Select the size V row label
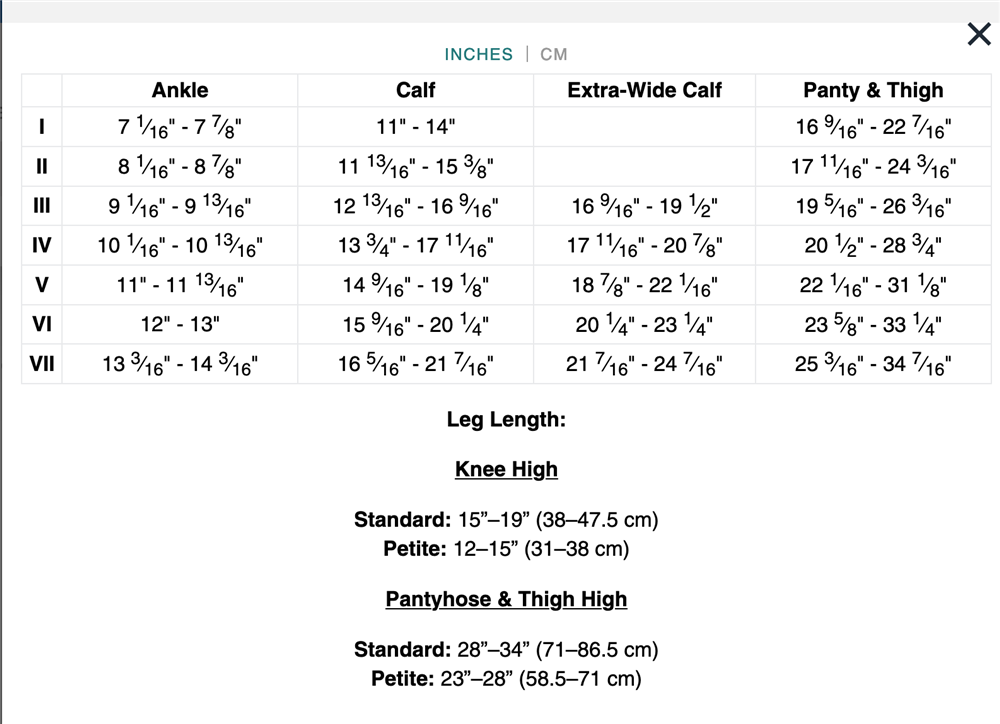The width and height of the screenshot is (1000, 724). click(42, 285)
